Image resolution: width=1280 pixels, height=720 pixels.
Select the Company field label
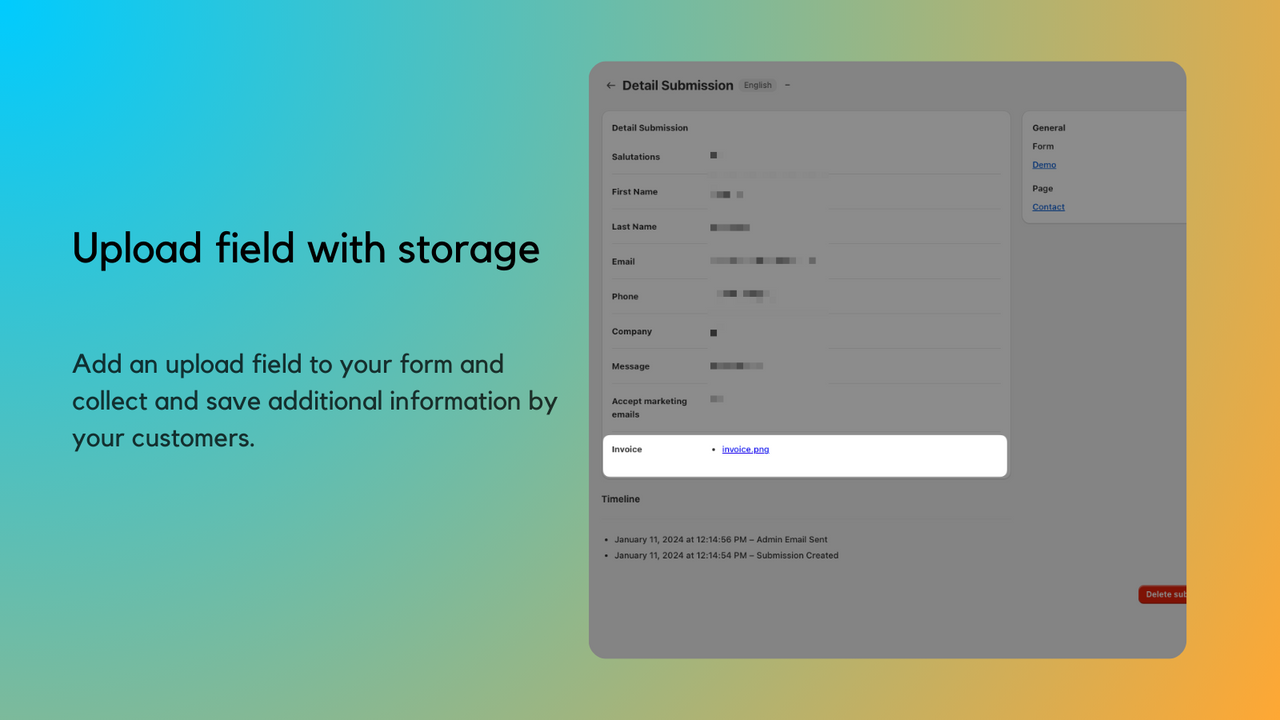pos(632,332)
